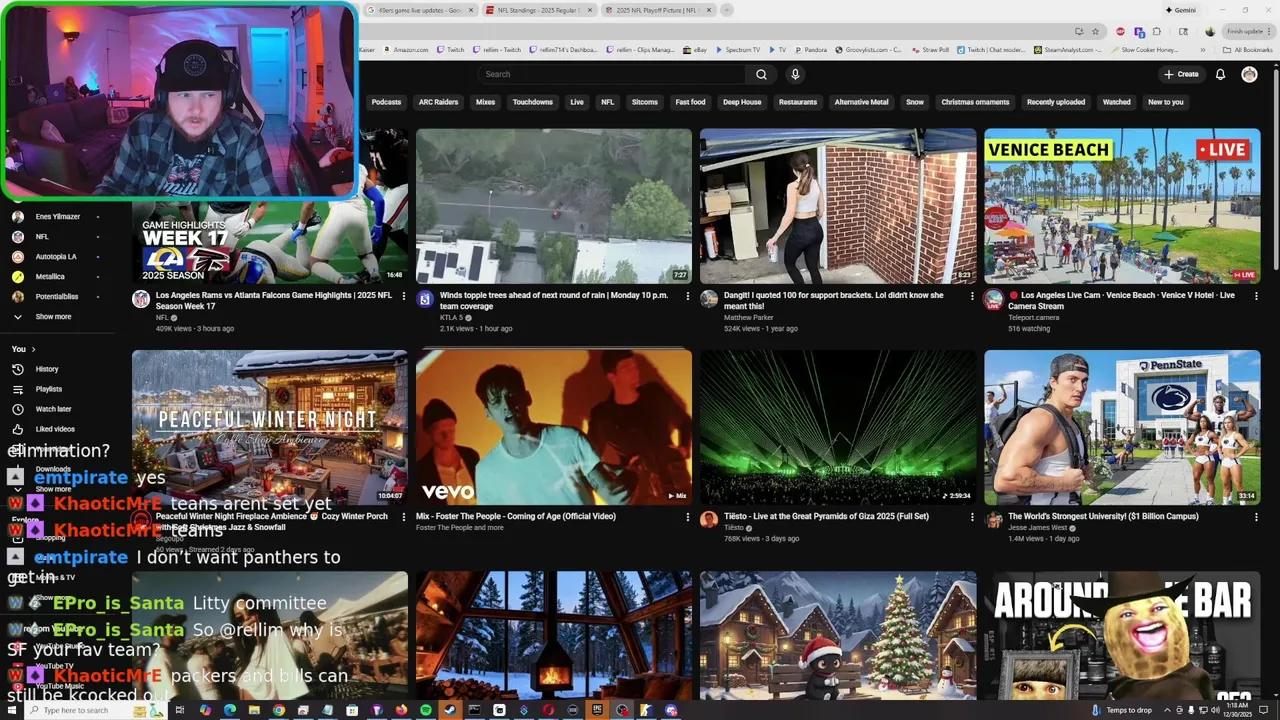Open Spotify from the taskbar
1280x720 pixels.
(426, 710)
